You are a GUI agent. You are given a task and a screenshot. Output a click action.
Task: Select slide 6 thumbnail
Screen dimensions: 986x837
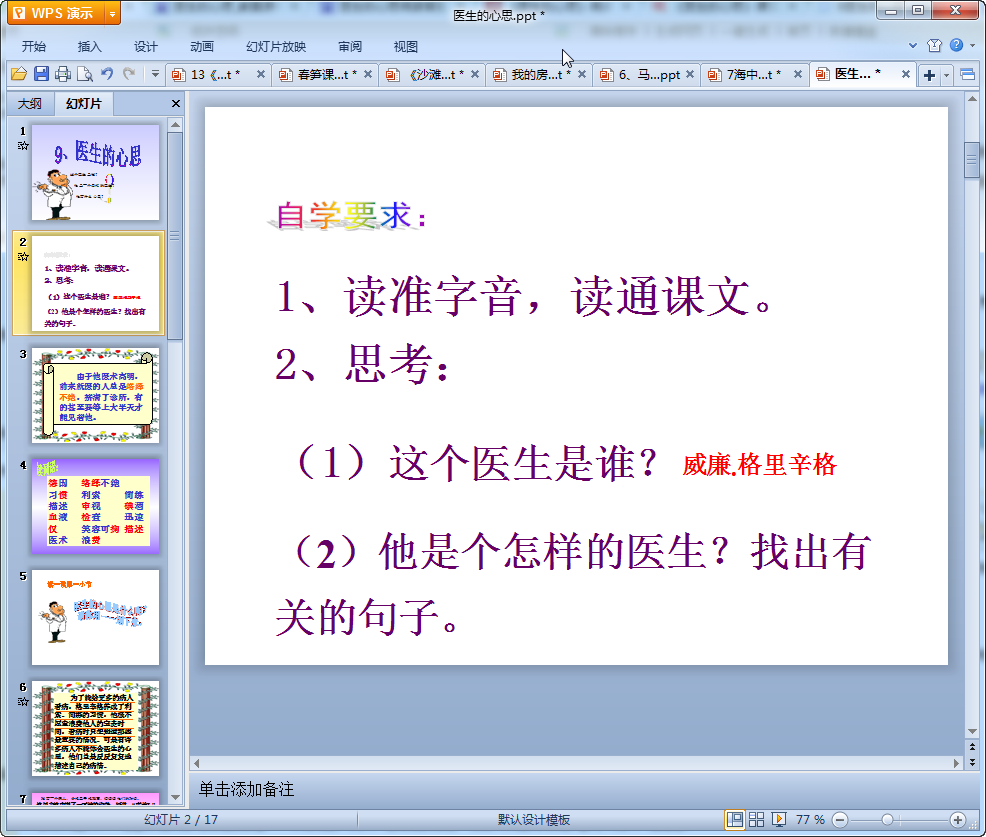pos(96,728)
